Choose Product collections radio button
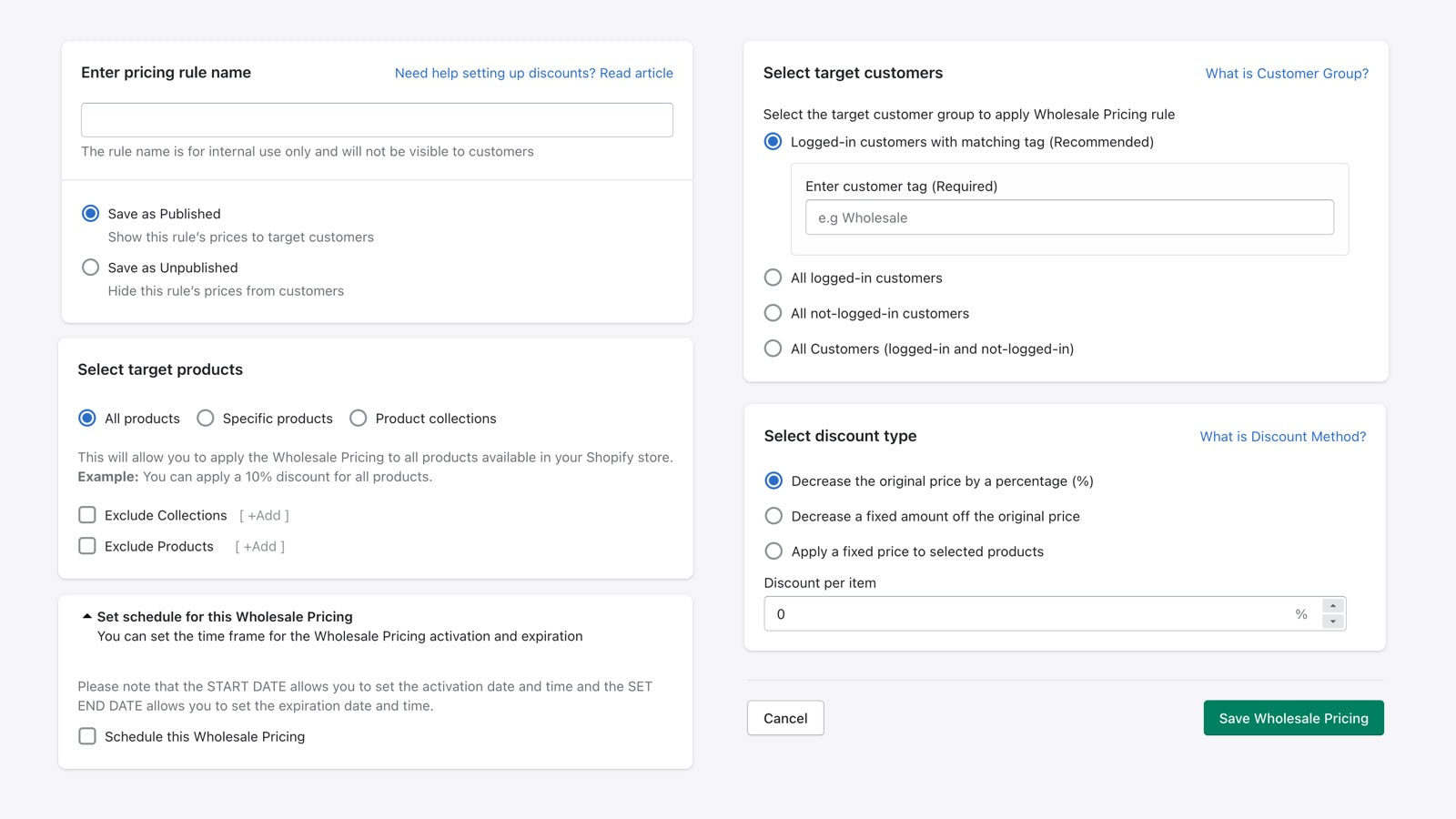The width and height of the screenshot is (1456, 819). point(359,419)
